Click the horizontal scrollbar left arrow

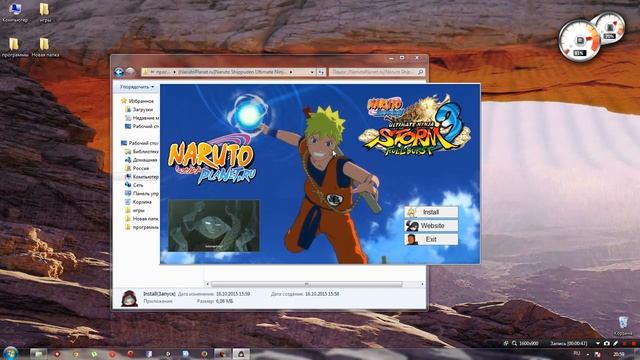[207, 284]
